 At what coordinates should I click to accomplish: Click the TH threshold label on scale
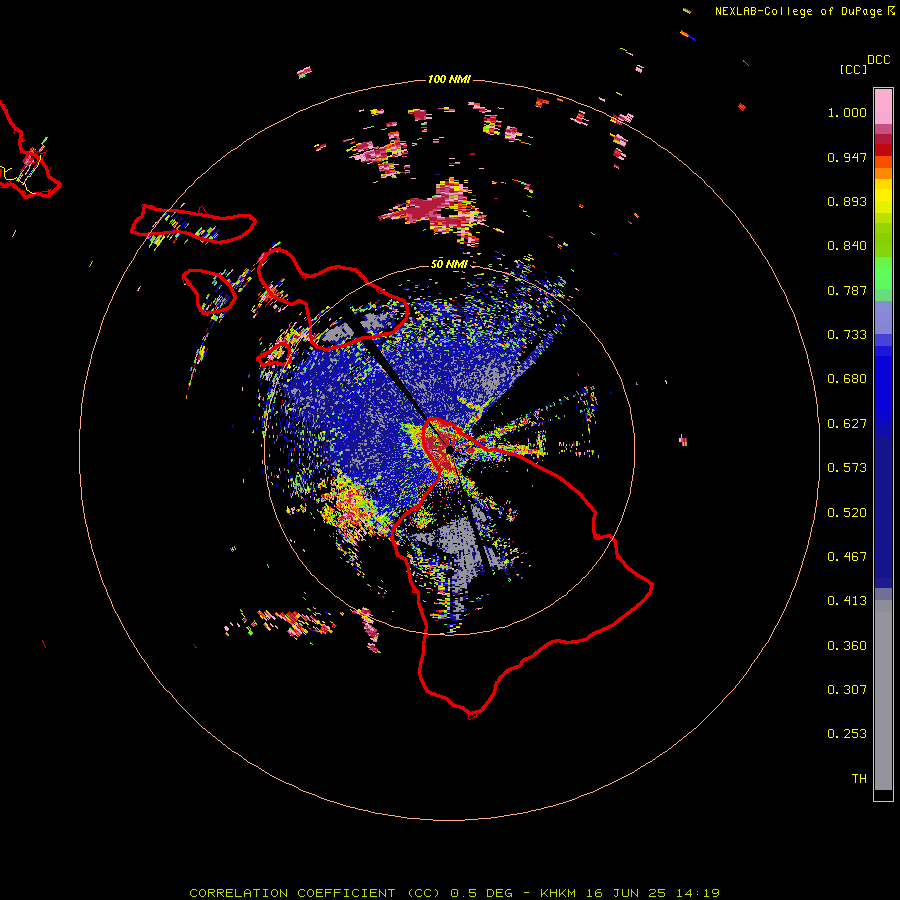(859, 779)
